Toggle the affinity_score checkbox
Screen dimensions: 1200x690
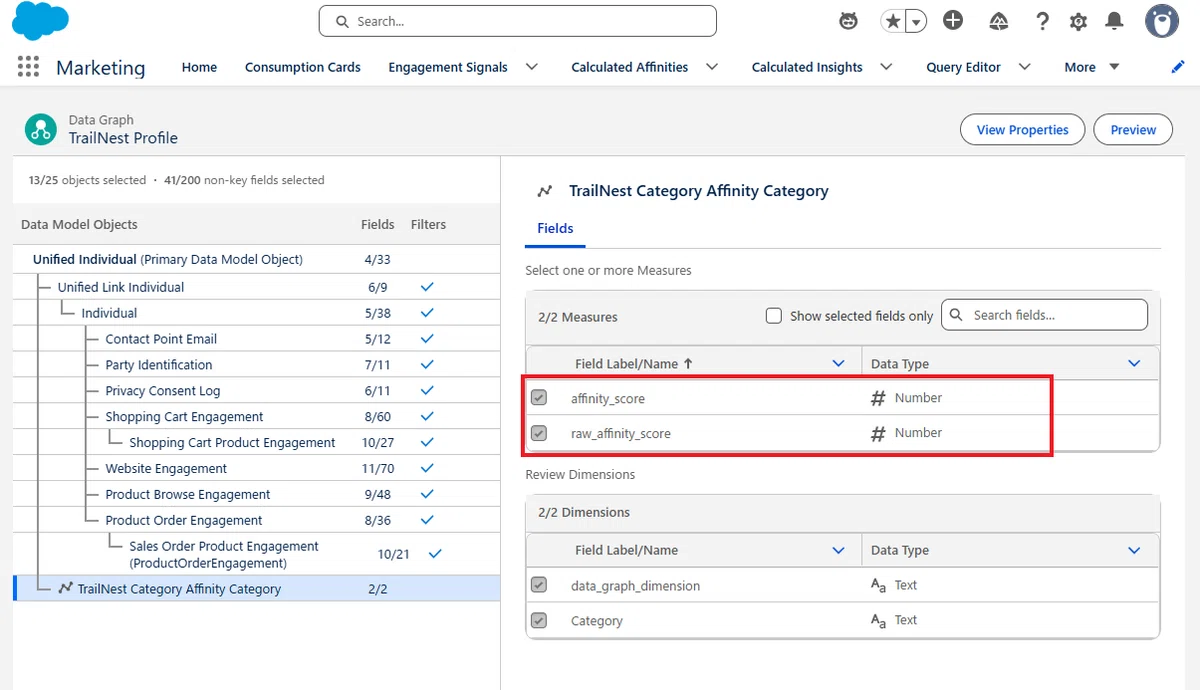pyautogui.click(x=539, y=398)
